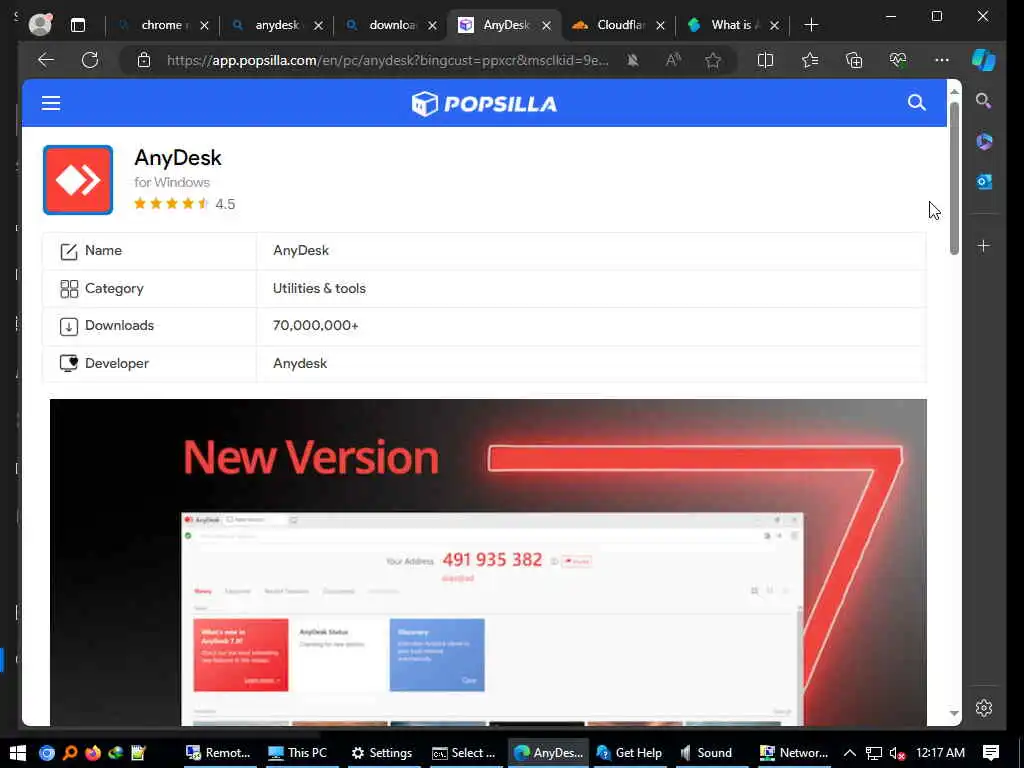
Task: Click the red AnyDesk app icon
Action: (78, 180)
